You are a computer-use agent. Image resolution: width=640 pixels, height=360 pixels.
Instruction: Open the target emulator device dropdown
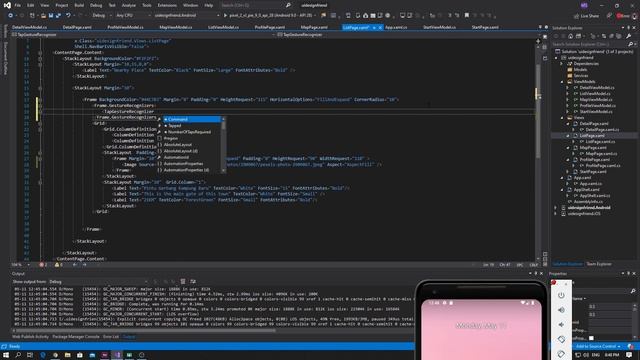(273, 16)
